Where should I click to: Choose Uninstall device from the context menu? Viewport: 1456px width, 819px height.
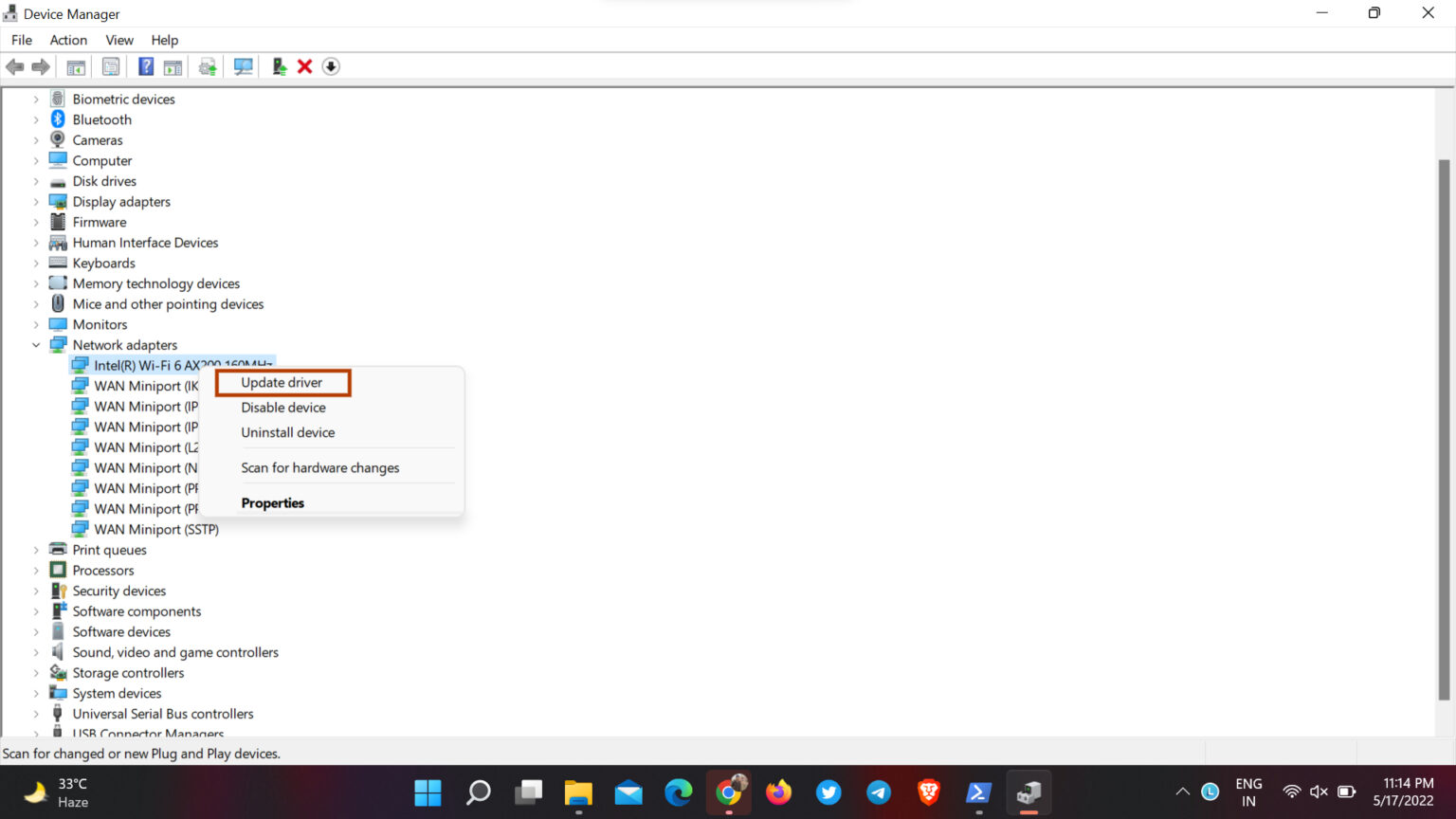click(287, 432)
